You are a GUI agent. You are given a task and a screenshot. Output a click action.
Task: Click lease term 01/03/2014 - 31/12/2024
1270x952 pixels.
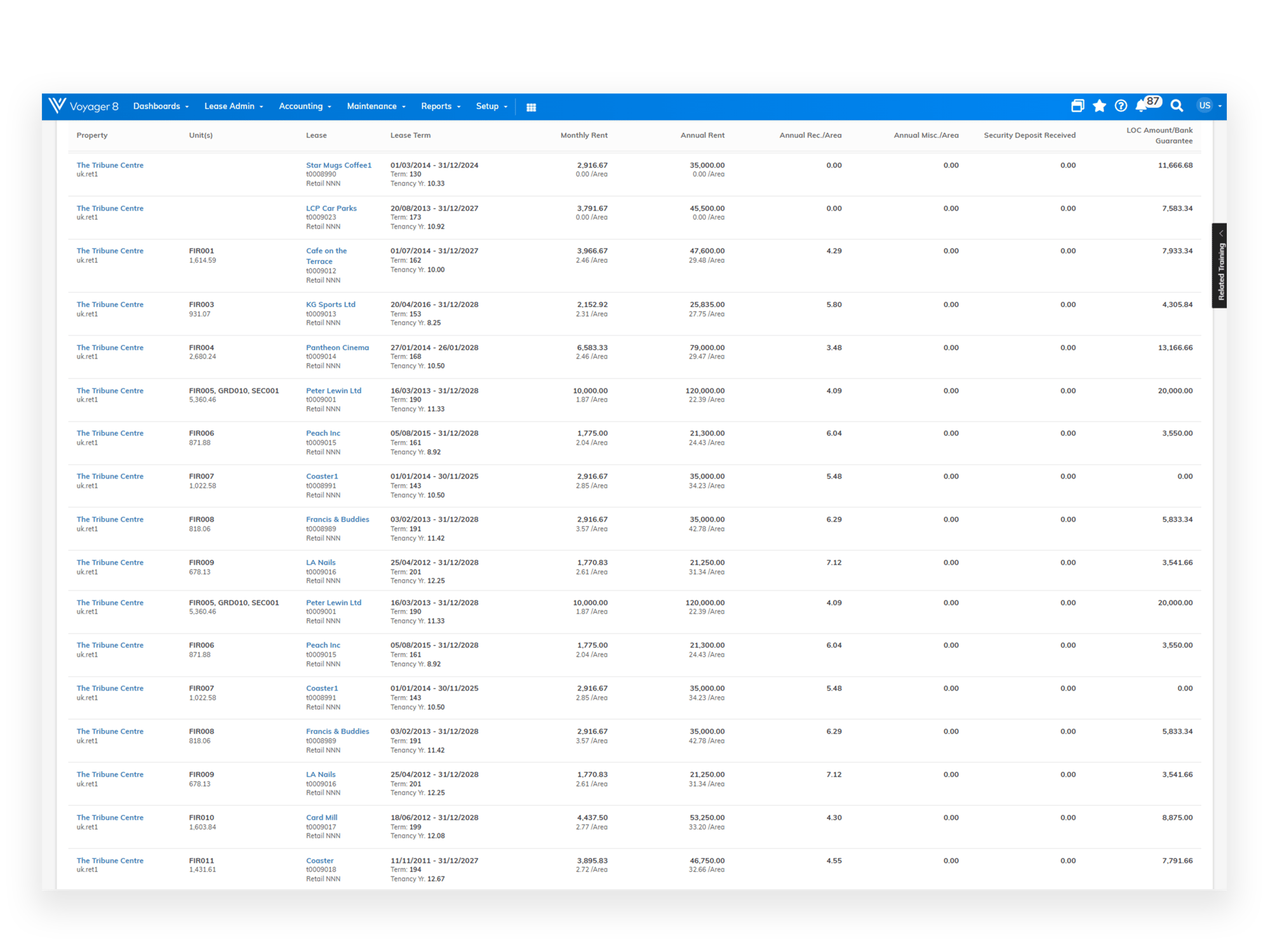[434, 165]
